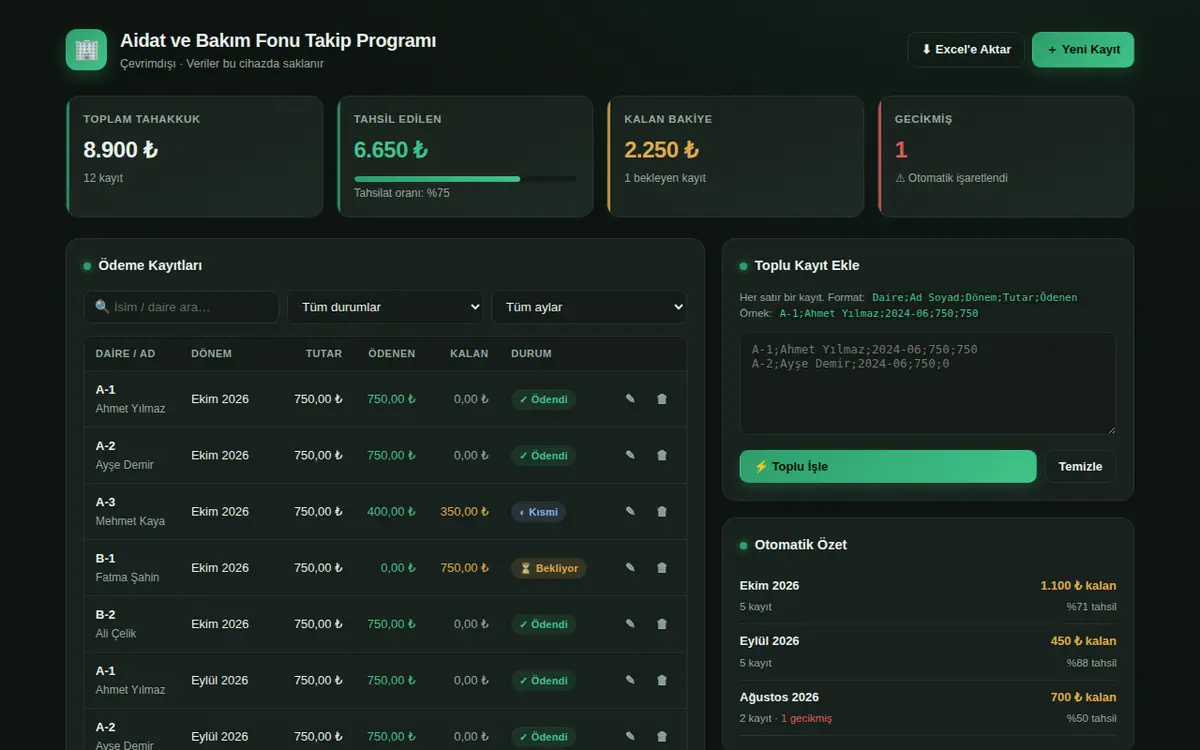The image size is (1200, 750).
Task: Edit the A-1 Ahmet Yılmaz Eylül 2026 record
Action: click(630, 680)
